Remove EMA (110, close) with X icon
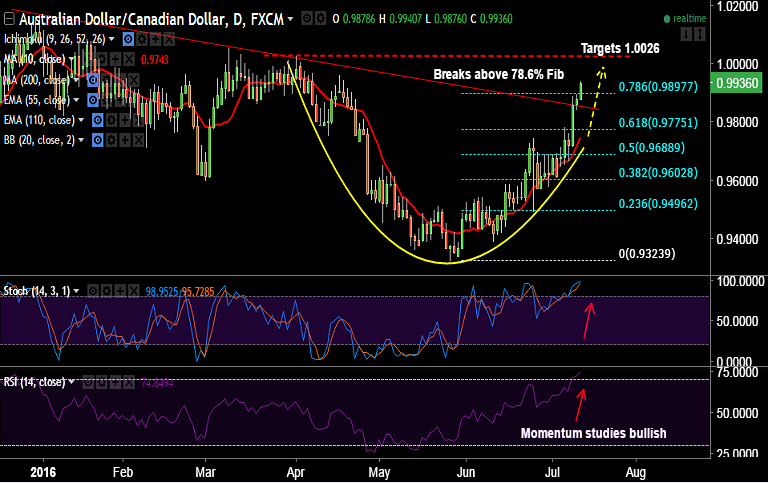Viewport: 768px width, 483px height. tap(138, 121)
